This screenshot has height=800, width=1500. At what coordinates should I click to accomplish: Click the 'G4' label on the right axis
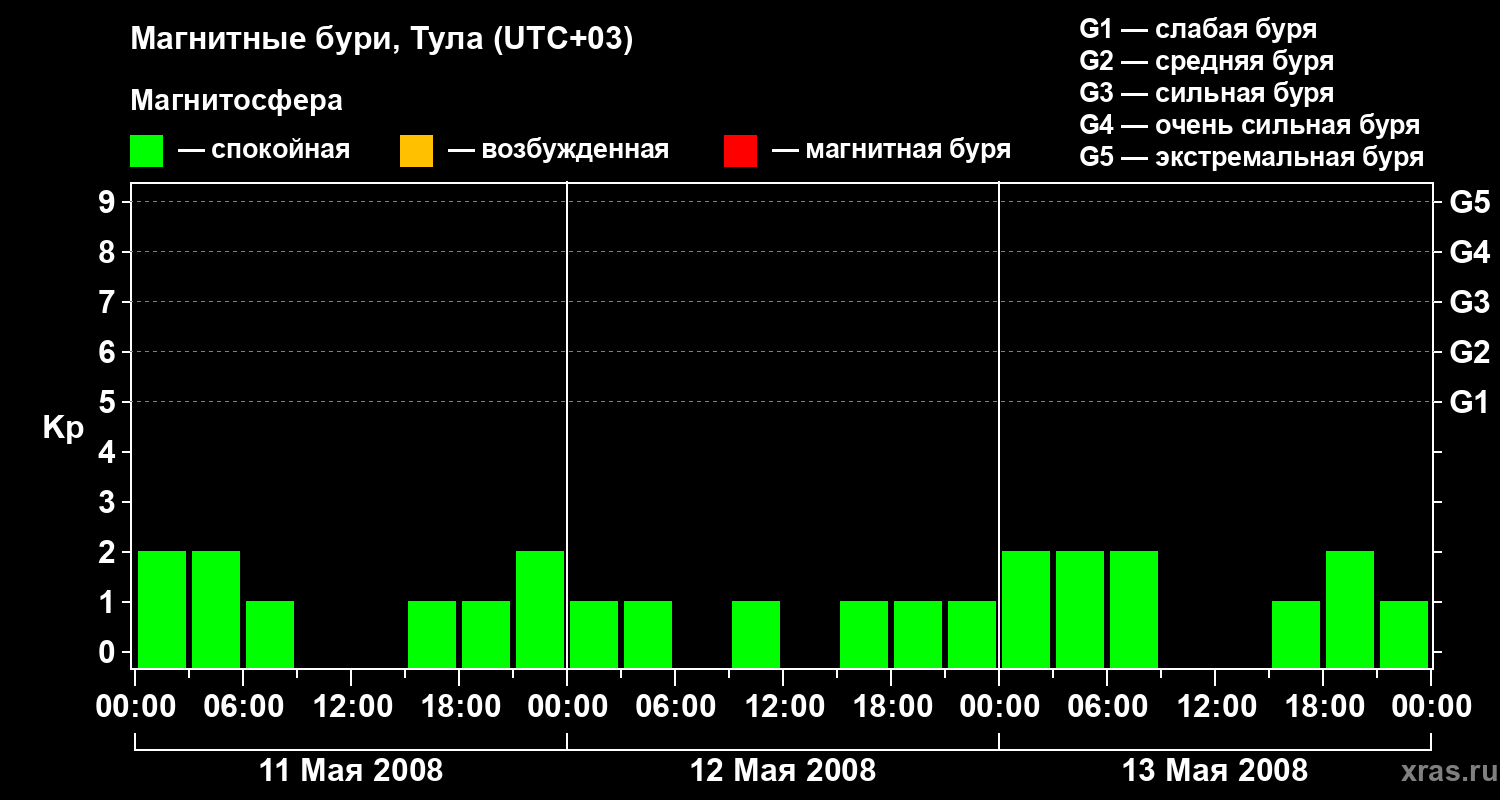(x=1470, y=252)
